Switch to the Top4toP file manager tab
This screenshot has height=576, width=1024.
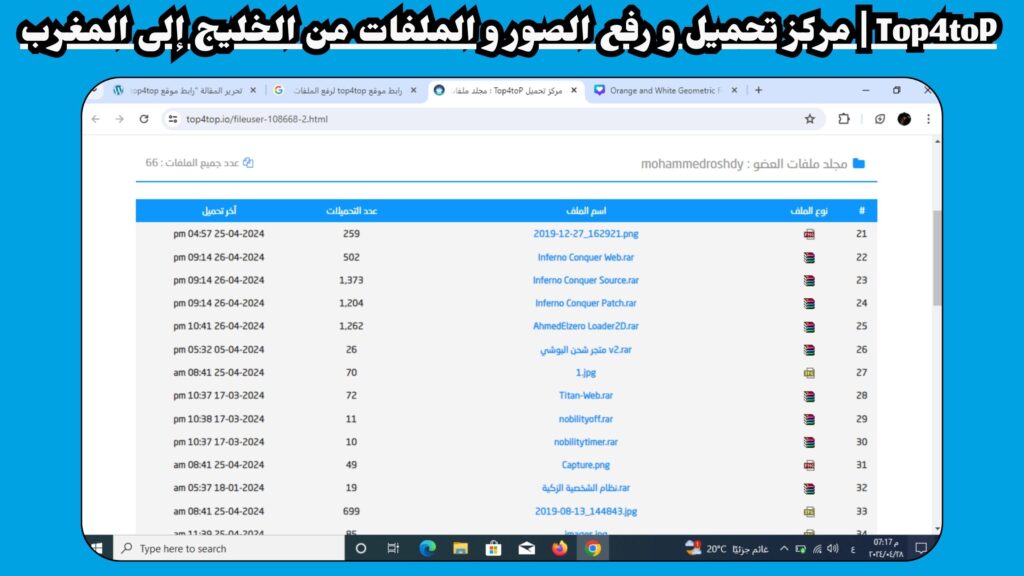500,89
